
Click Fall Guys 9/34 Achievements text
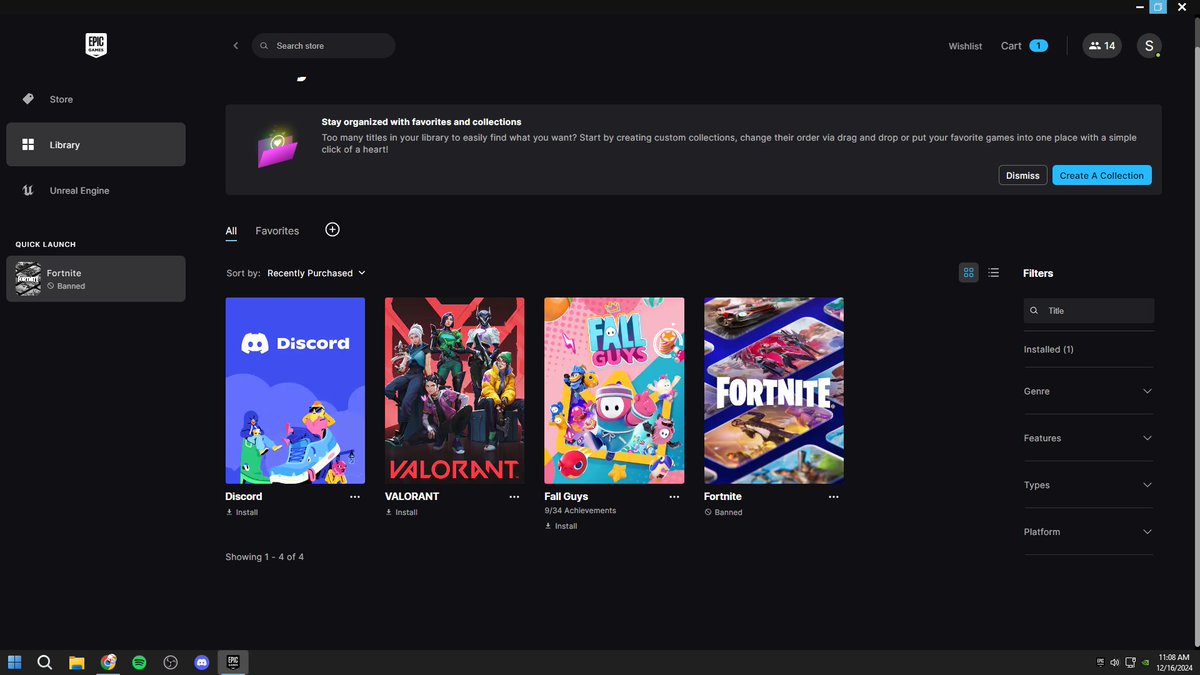[x=580, y=510]
